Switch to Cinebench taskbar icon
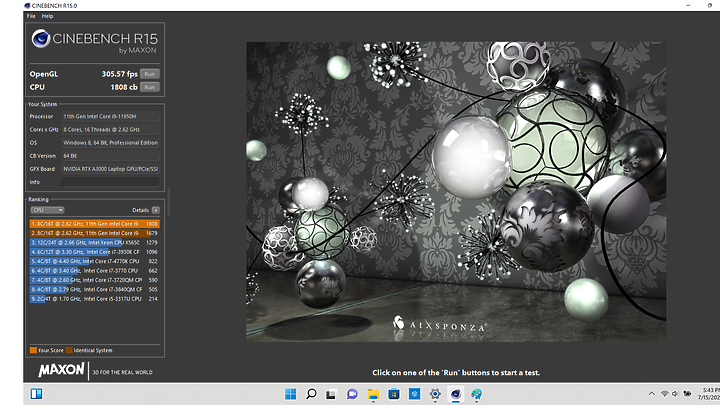720x405 pixels. 456,394
